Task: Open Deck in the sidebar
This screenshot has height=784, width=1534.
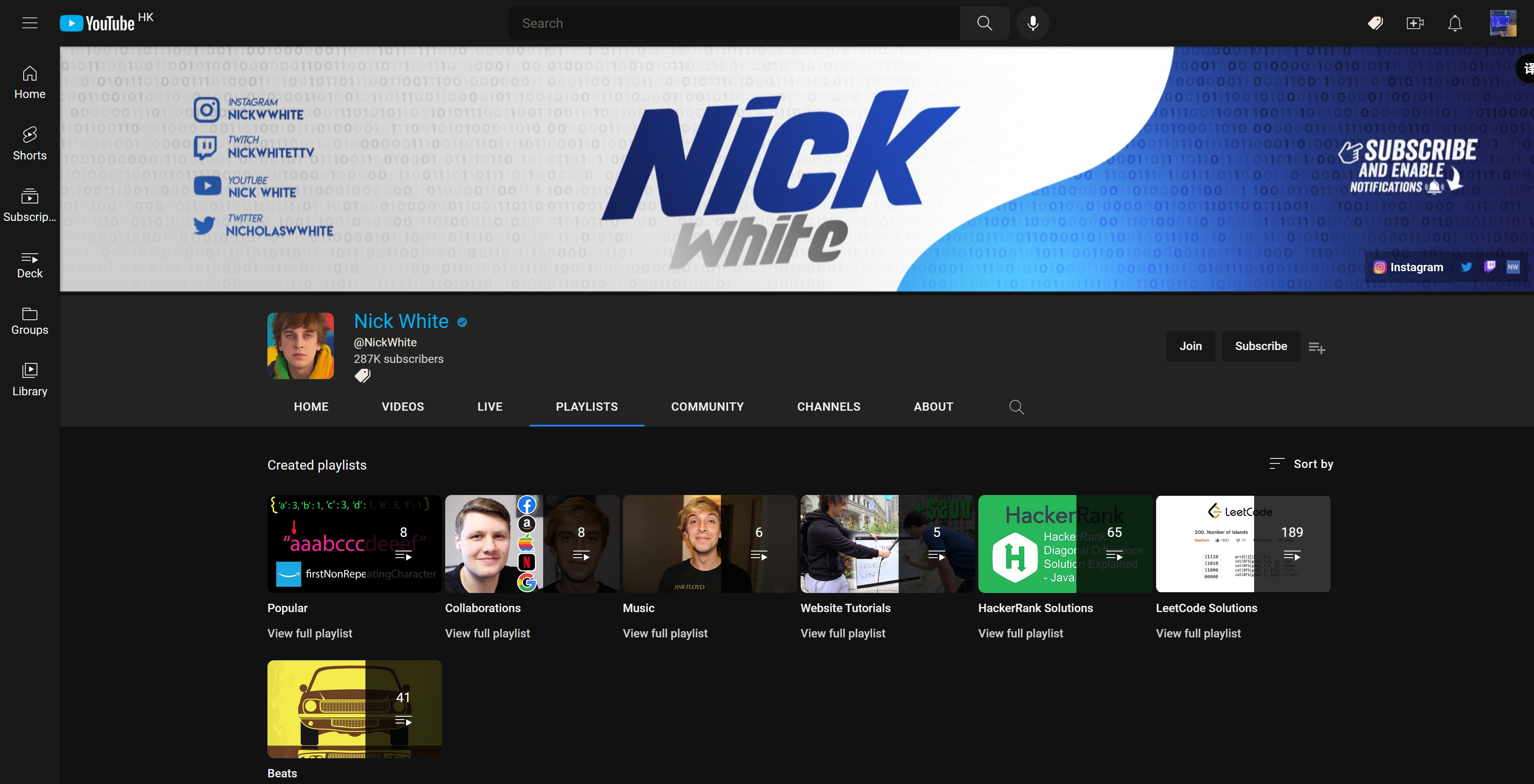Action: click(x=30, y=265)
